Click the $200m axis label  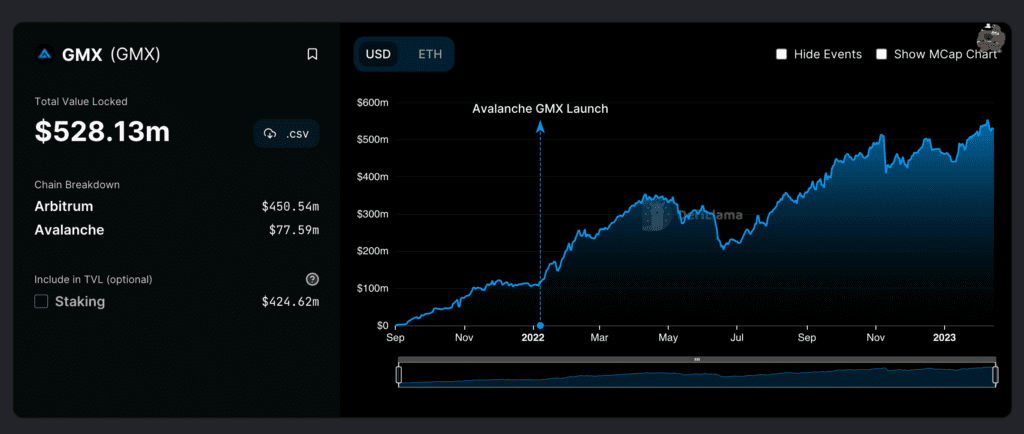tap(373, 251)
